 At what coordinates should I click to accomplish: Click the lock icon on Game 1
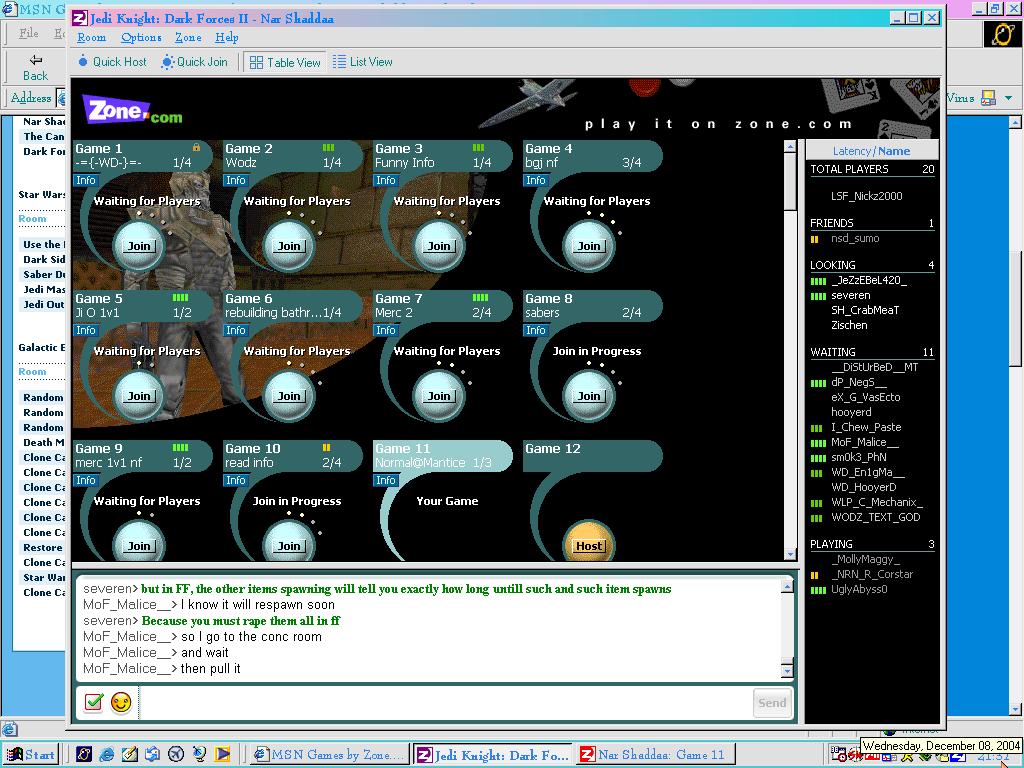[196, 148]
